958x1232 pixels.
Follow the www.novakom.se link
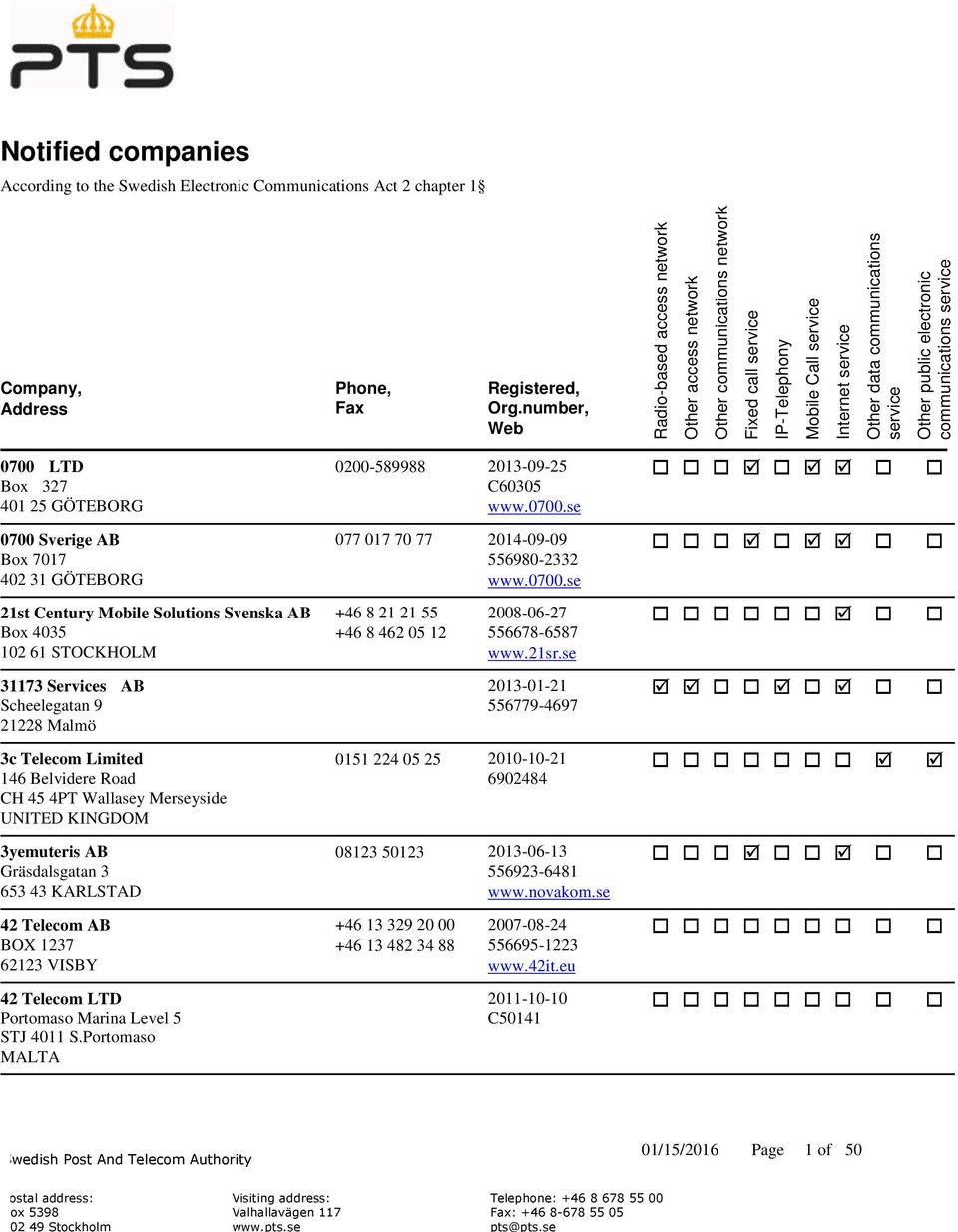549,893
